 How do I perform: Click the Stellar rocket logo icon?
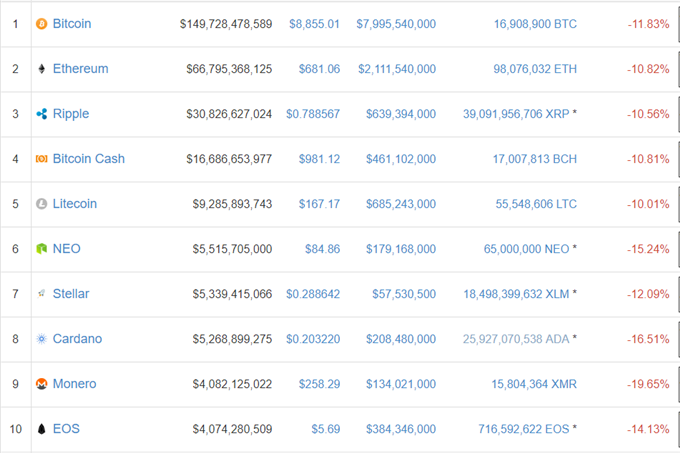42,294
